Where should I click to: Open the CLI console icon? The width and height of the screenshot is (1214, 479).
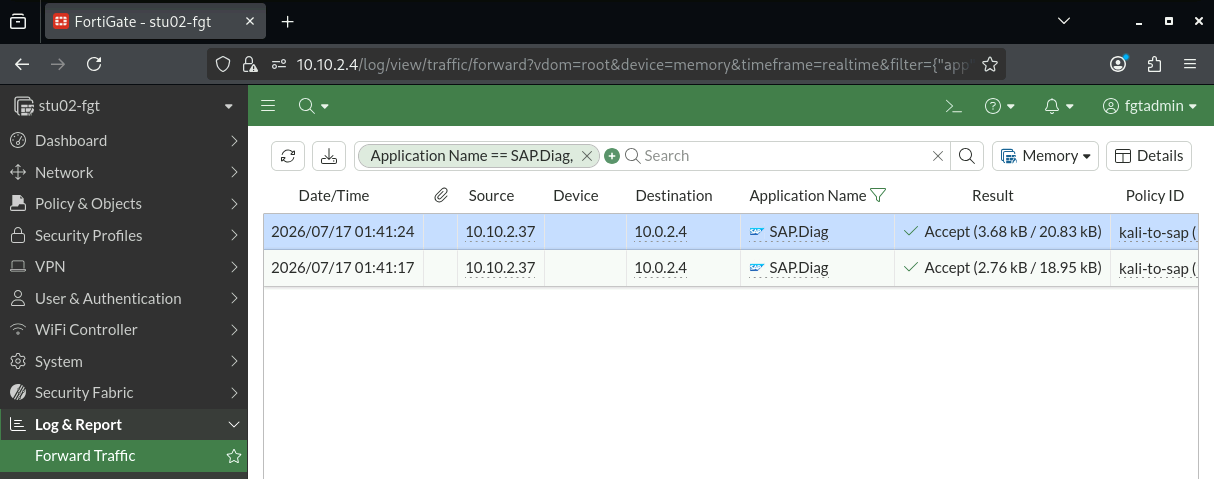954,106
